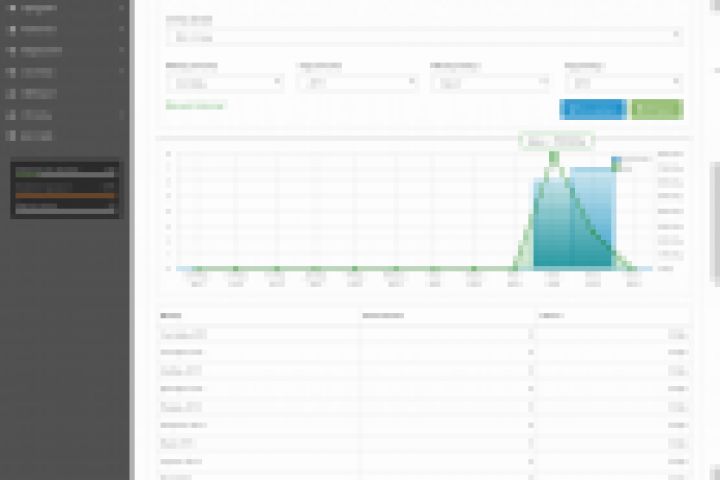Image resolution: width=720 pixels, height=480 pixels.
Task: Click the fourth sidebar menu item icon
Action: click(12, 72)
